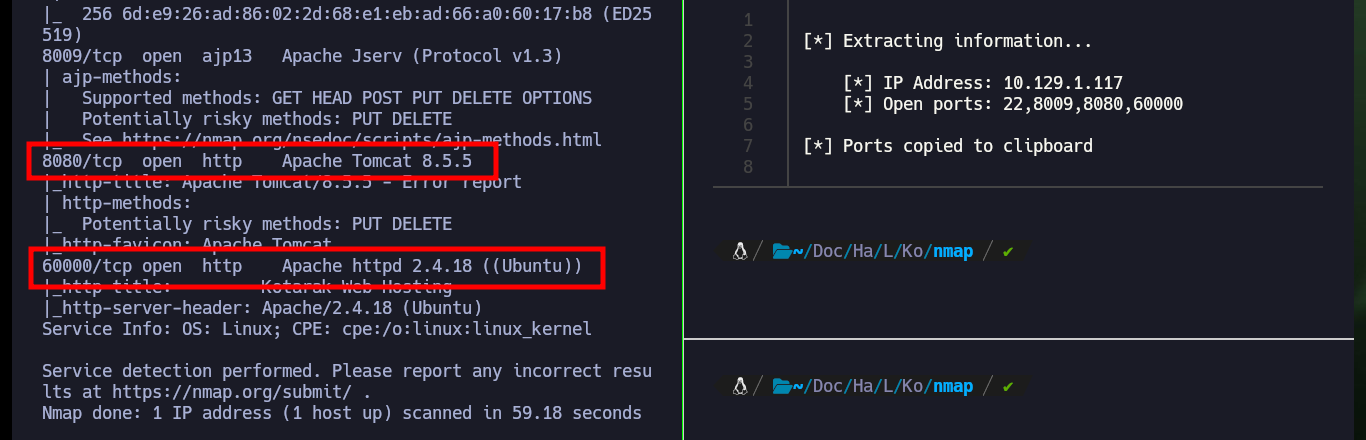Click the green checkmark in lower prompt
1366x440 pixels.
(x=1008, y=386)
